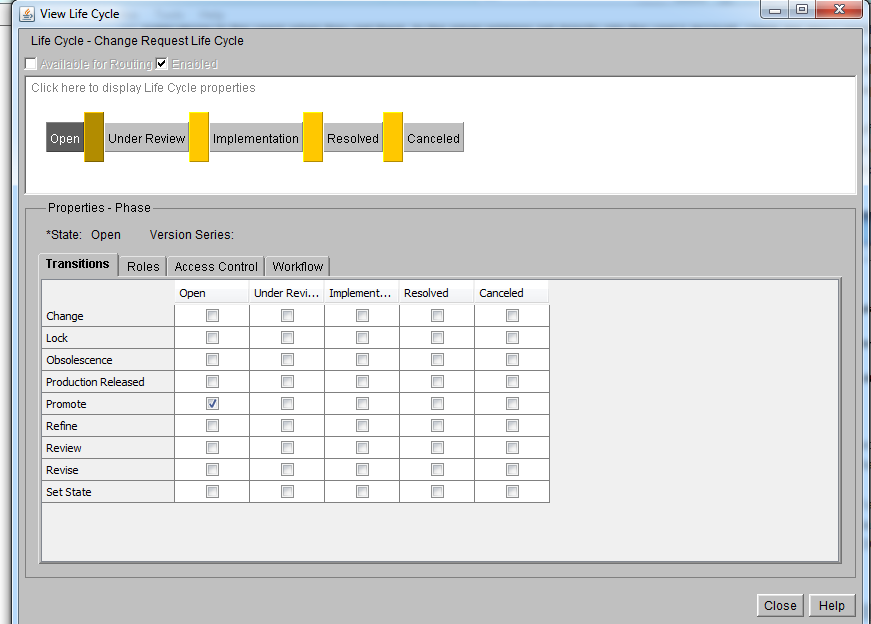871x624 pixels.
Task: Click the Close button
Action: [780, 605]
